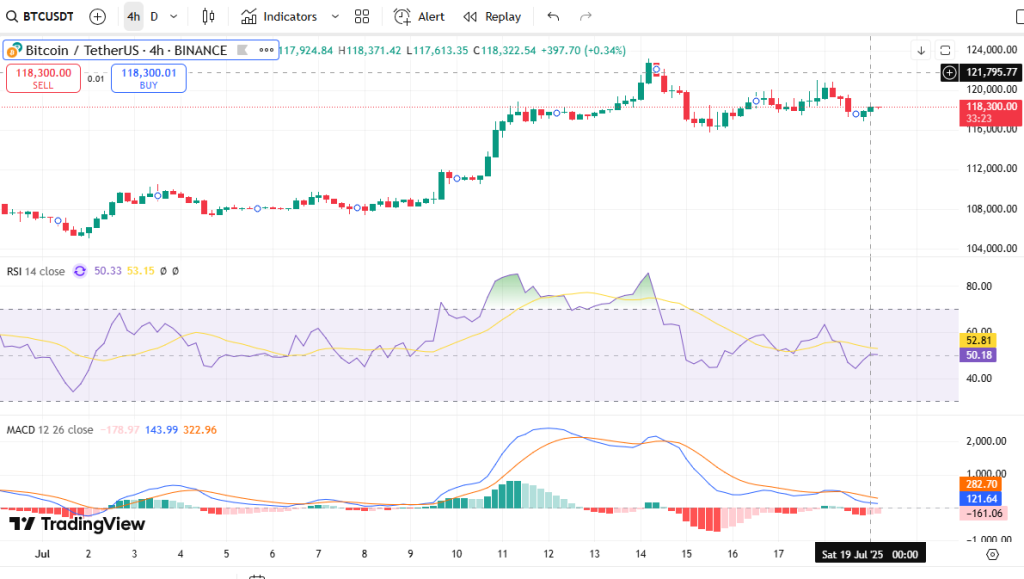Click the add symbol plus icon
1024x579 pixels.
coord(97,16)
